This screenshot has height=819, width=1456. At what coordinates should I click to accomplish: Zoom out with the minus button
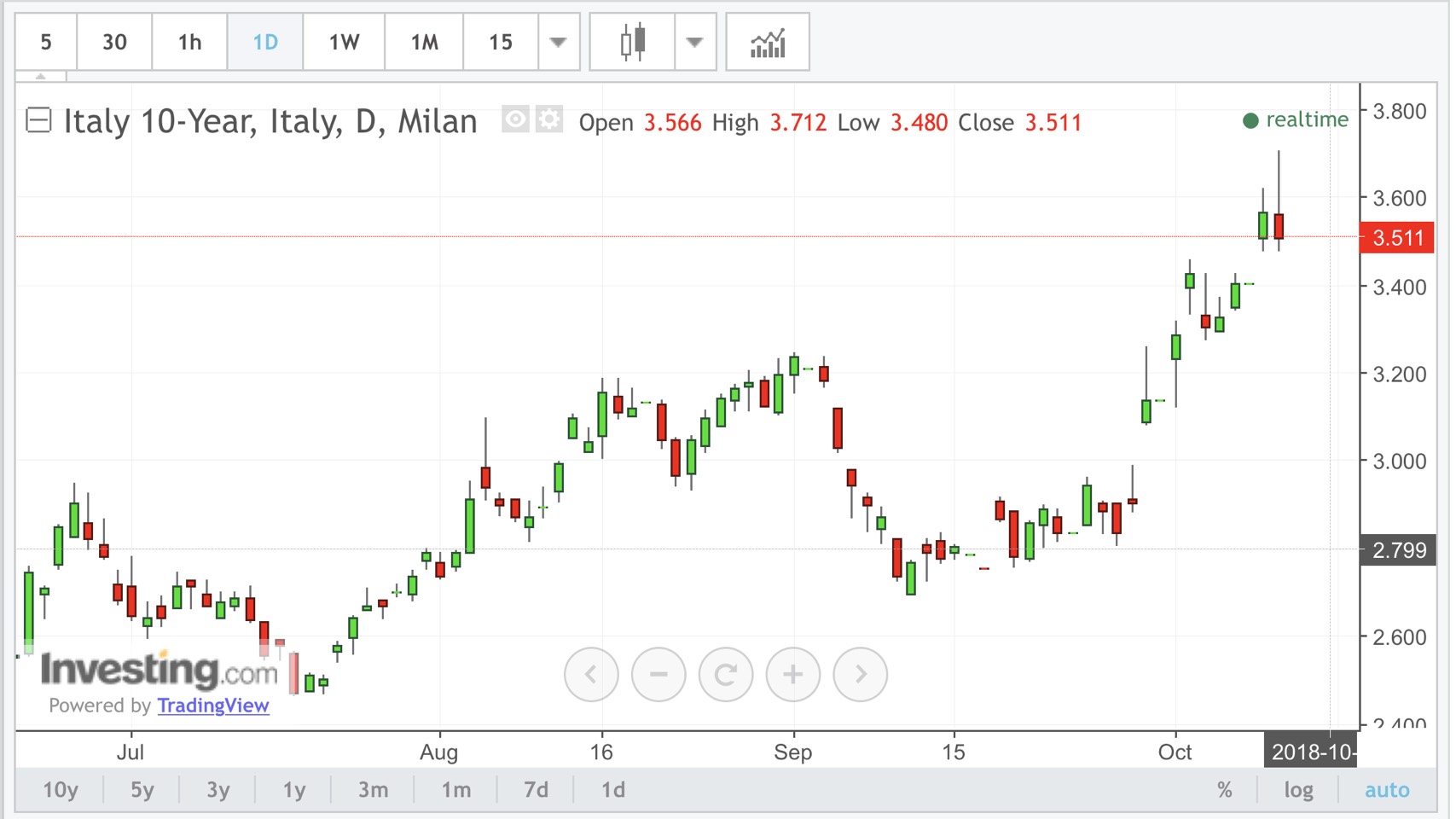(658, 675)
